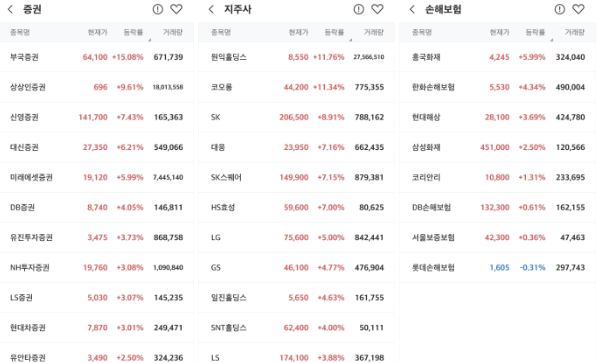
Task: Open info icon in 손해보험 header
Action: (560, 9)
